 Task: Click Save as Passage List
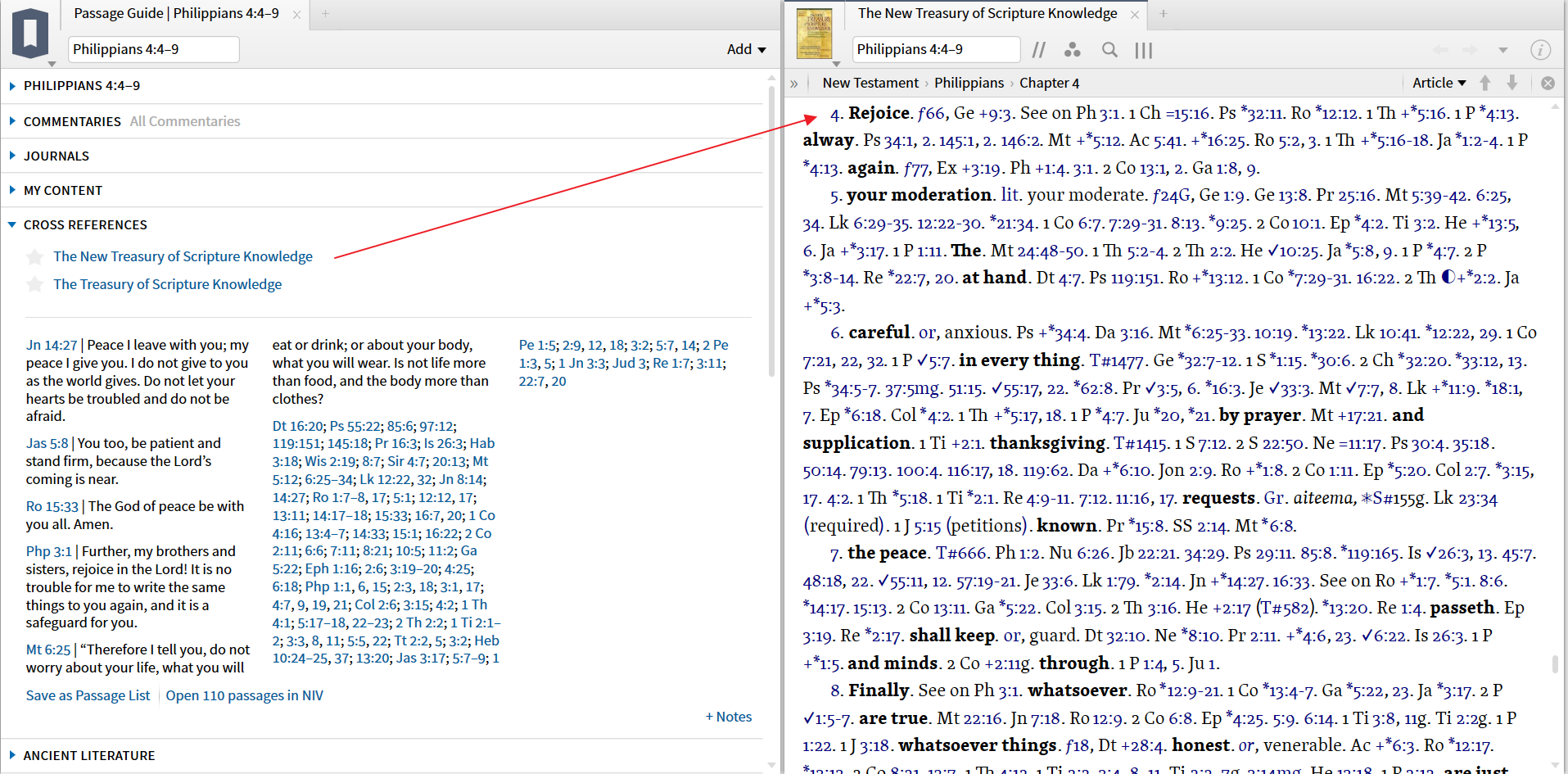(x=88, y=695)
